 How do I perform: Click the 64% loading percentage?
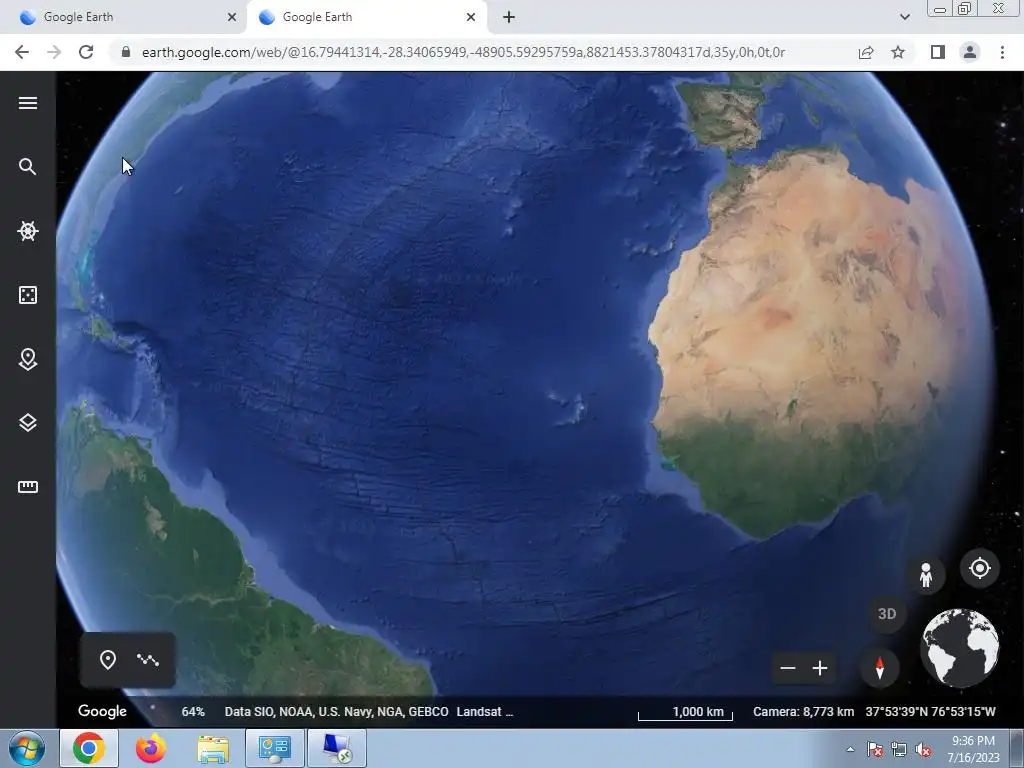(x=193, y=712)
